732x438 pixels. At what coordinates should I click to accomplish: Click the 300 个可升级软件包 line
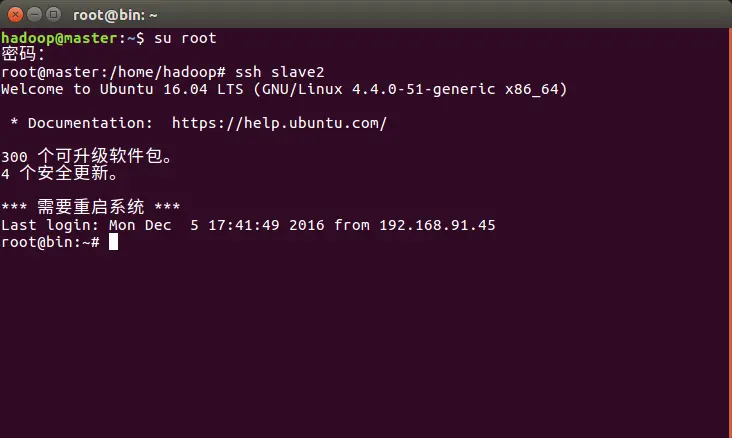[x=87, y=156]
